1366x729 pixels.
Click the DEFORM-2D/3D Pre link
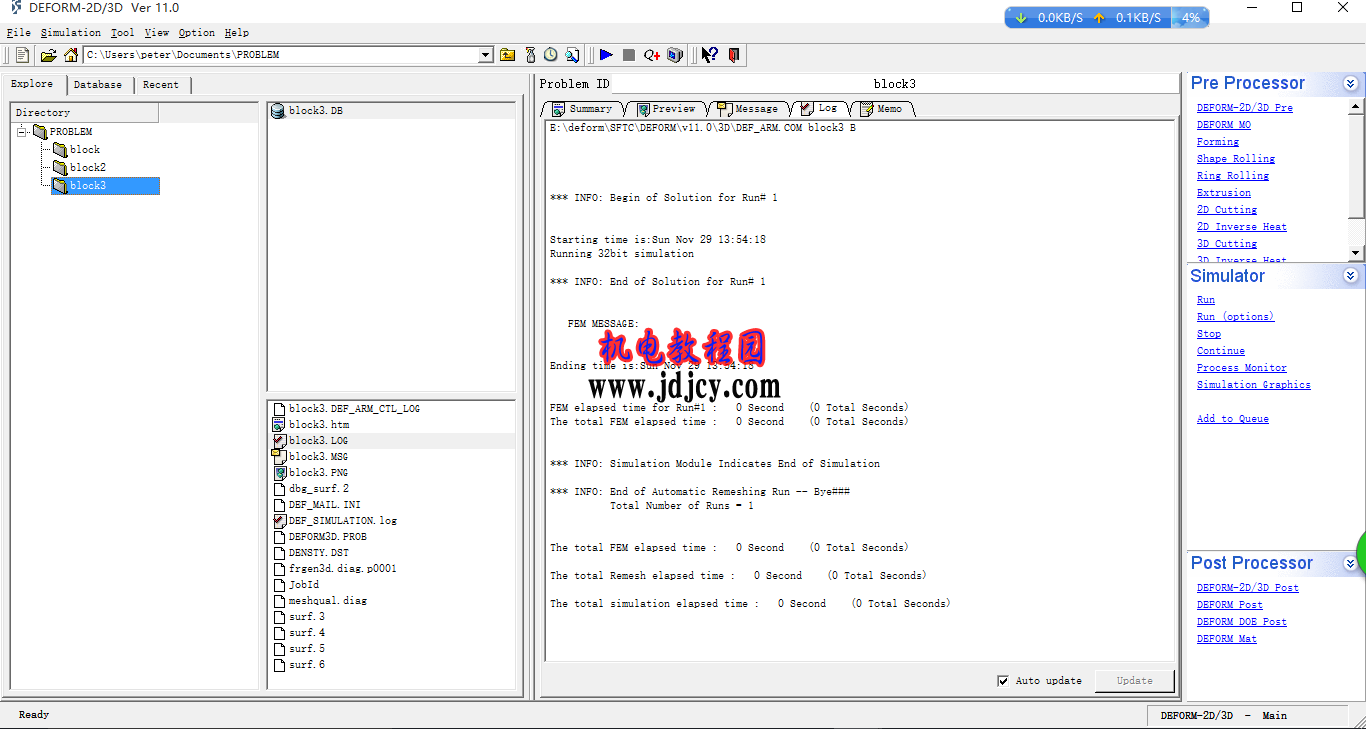tap(1244, 108)
